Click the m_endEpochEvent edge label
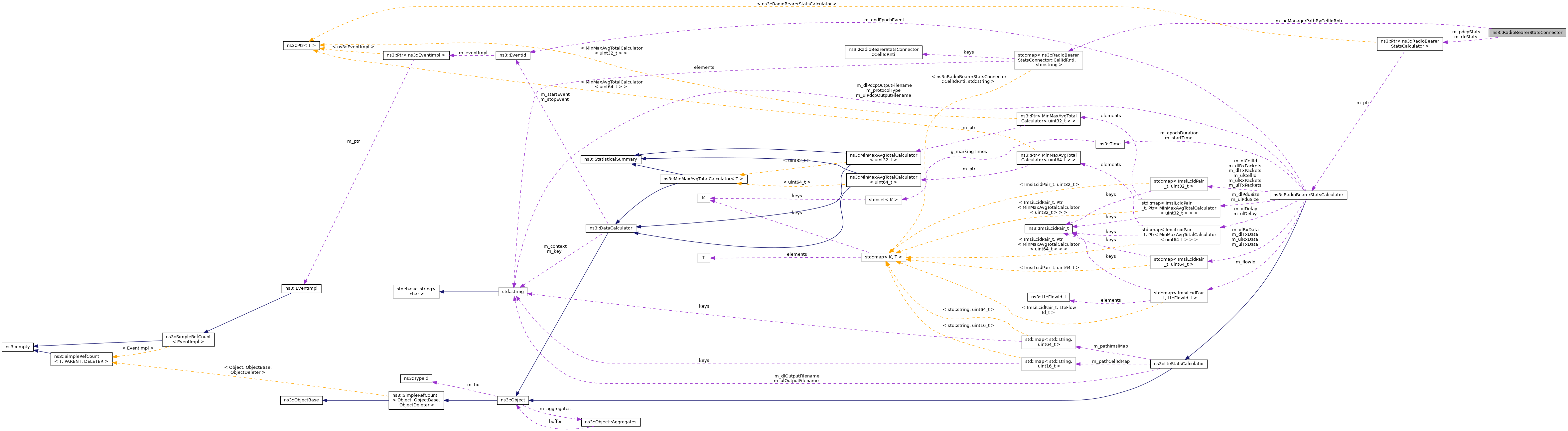This screenshot has width=1568, height=431. pyautogui.click(x=884, y=20)
